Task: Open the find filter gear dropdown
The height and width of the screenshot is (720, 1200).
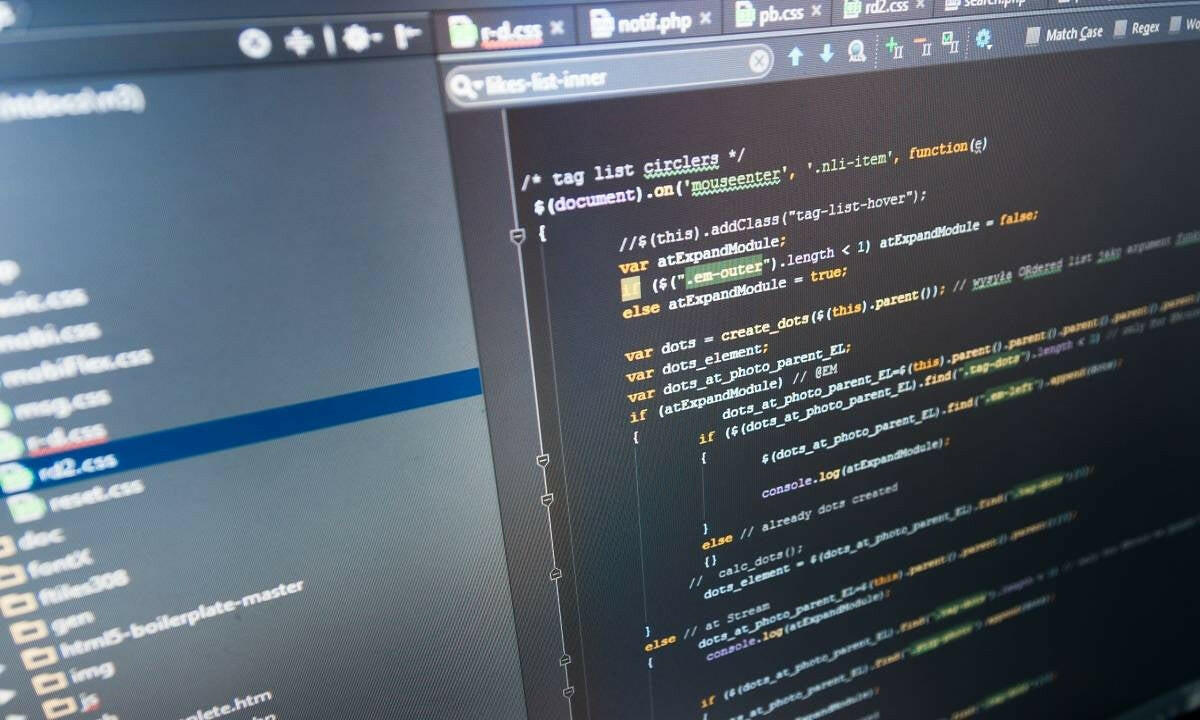Action: (984, 39)
